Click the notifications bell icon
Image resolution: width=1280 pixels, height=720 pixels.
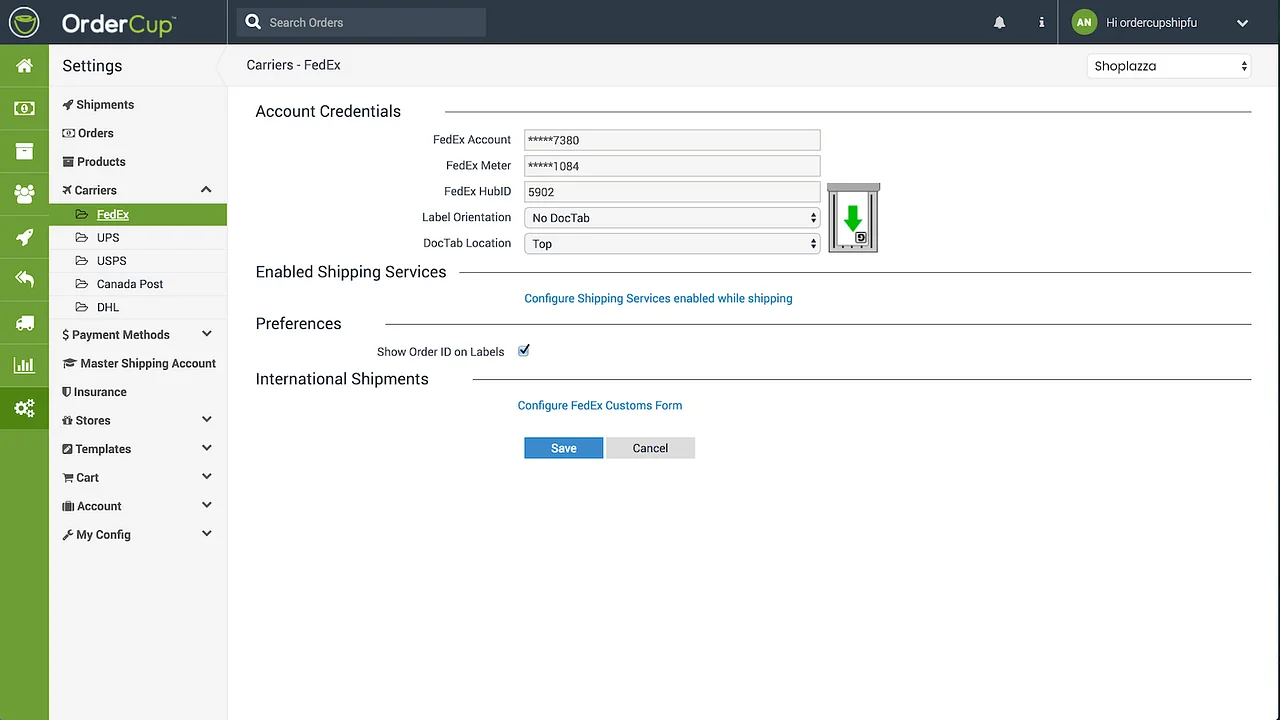click(x=999, y=22)
